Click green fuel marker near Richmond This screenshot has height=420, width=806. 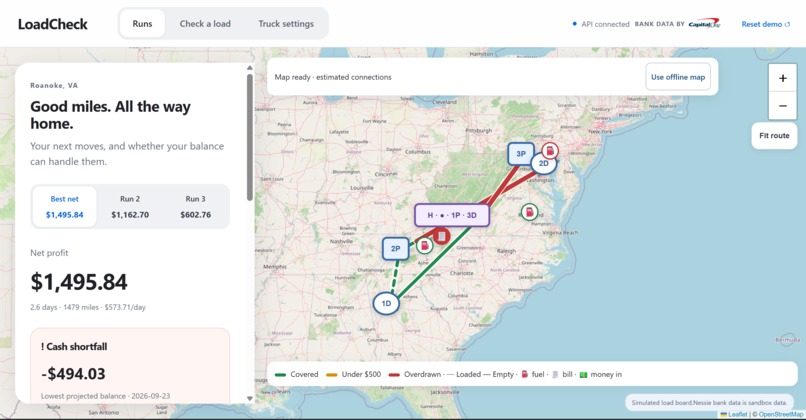point(529,211)
